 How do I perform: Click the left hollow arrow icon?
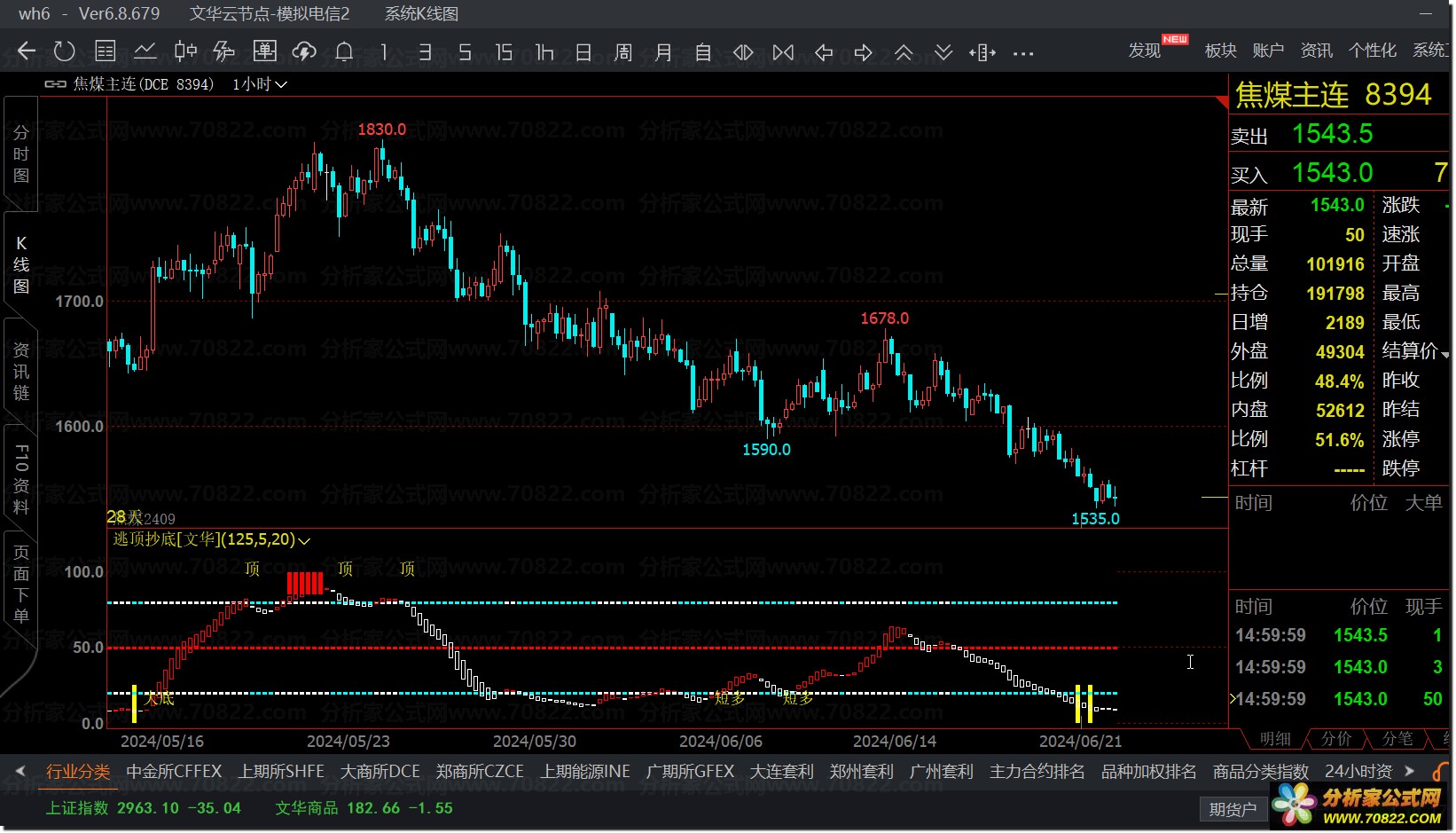coord(824,52)
